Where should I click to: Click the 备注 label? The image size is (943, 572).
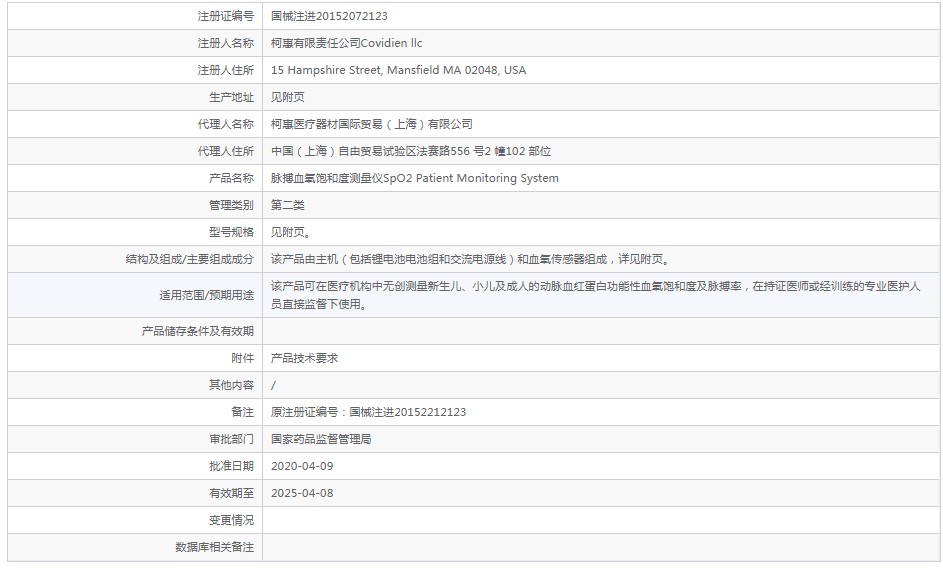[x=242, y=412]
